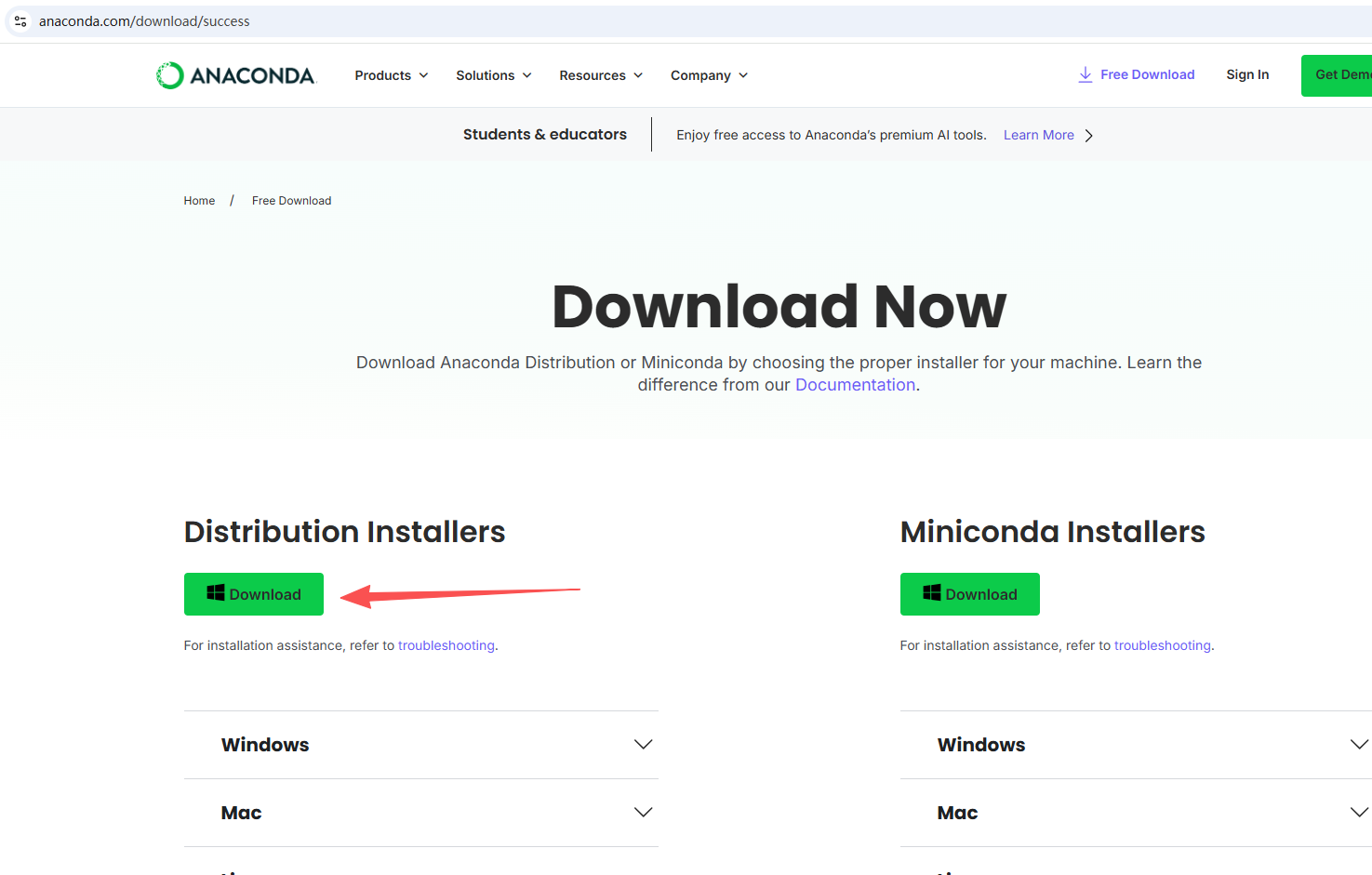Screen dimensions: 1372x875
Task: Expand Mac section under Miniconda Installers
Action: point(1136,813)
